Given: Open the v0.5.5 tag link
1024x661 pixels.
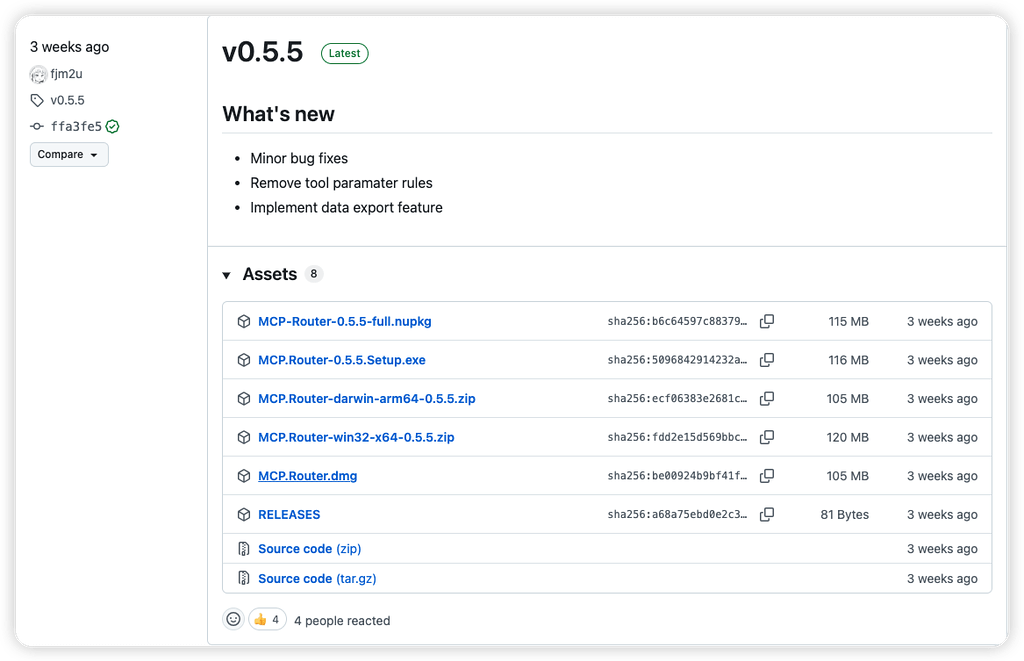Looking at the screenshot, I should click(67, 101).
